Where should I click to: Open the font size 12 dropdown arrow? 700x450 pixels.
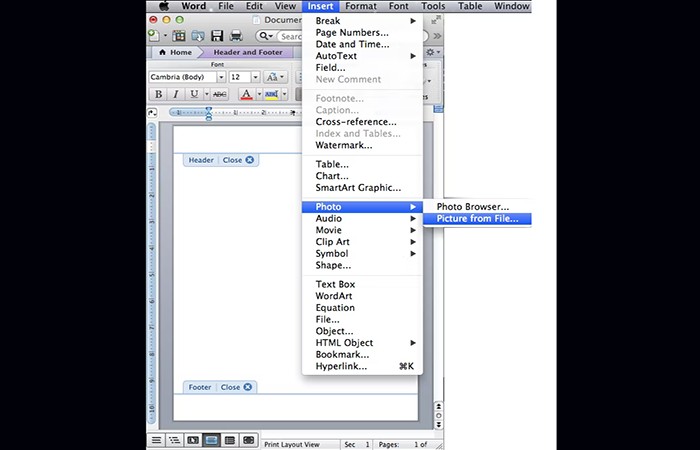click(x=255, y=77)
